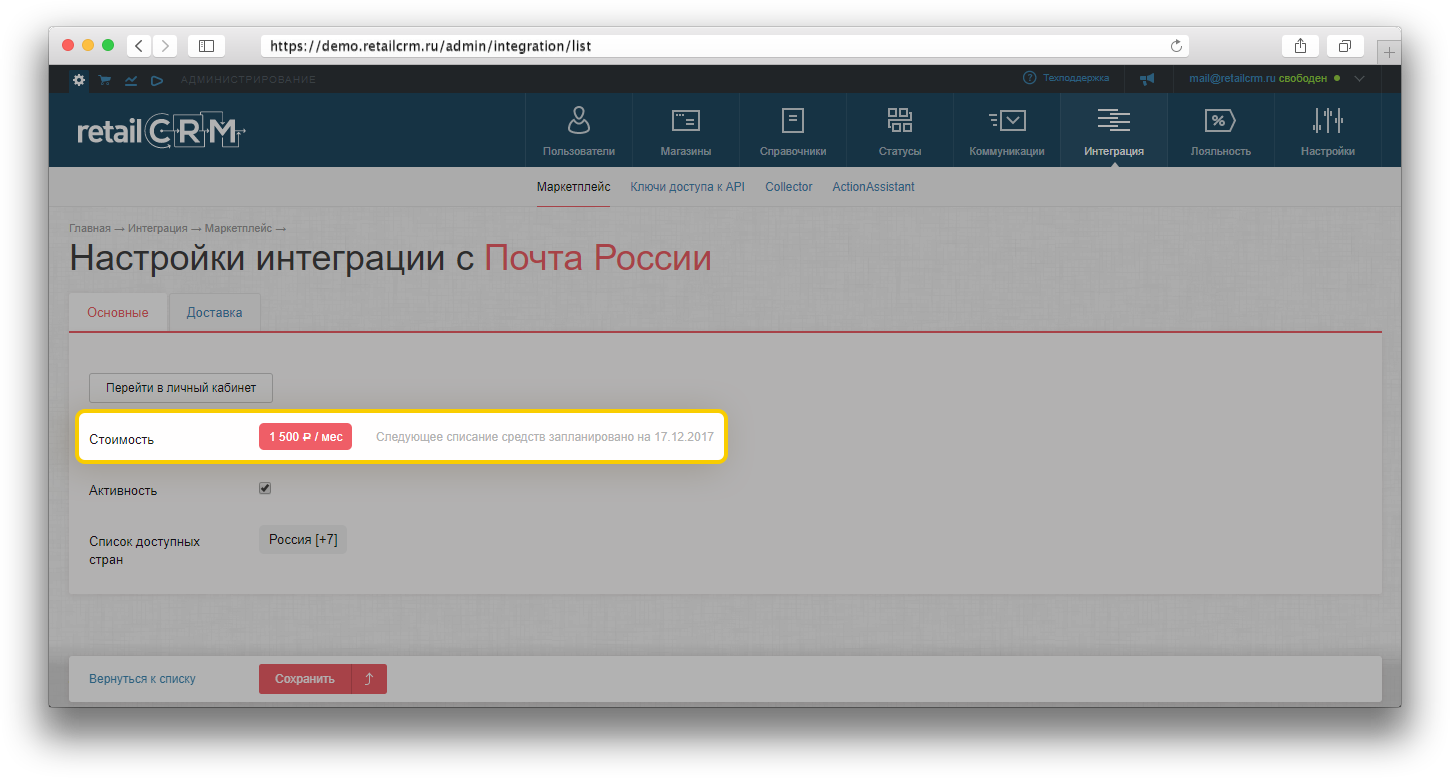
Task: Open the Сохранить split arrow options
Action: [369, 679]
